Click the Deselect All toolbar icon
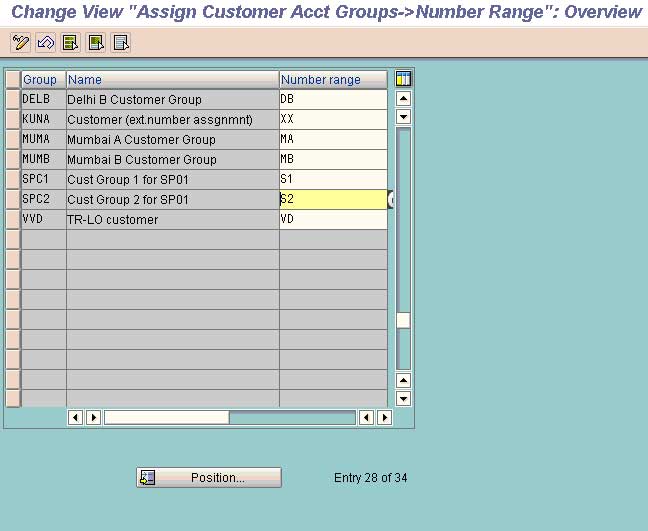648x531 pixels. (121, 43)
